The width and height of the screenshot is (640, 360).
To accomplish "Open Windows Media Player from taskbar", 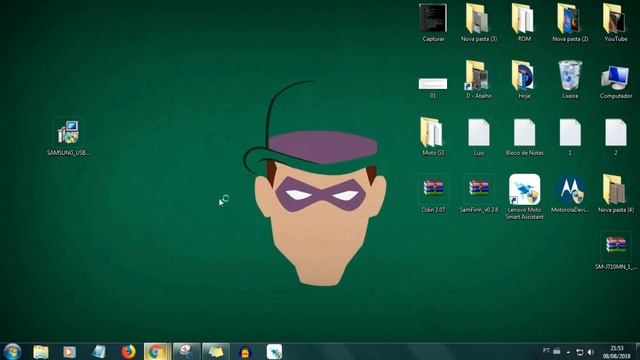I will click(x=69, y=352).
